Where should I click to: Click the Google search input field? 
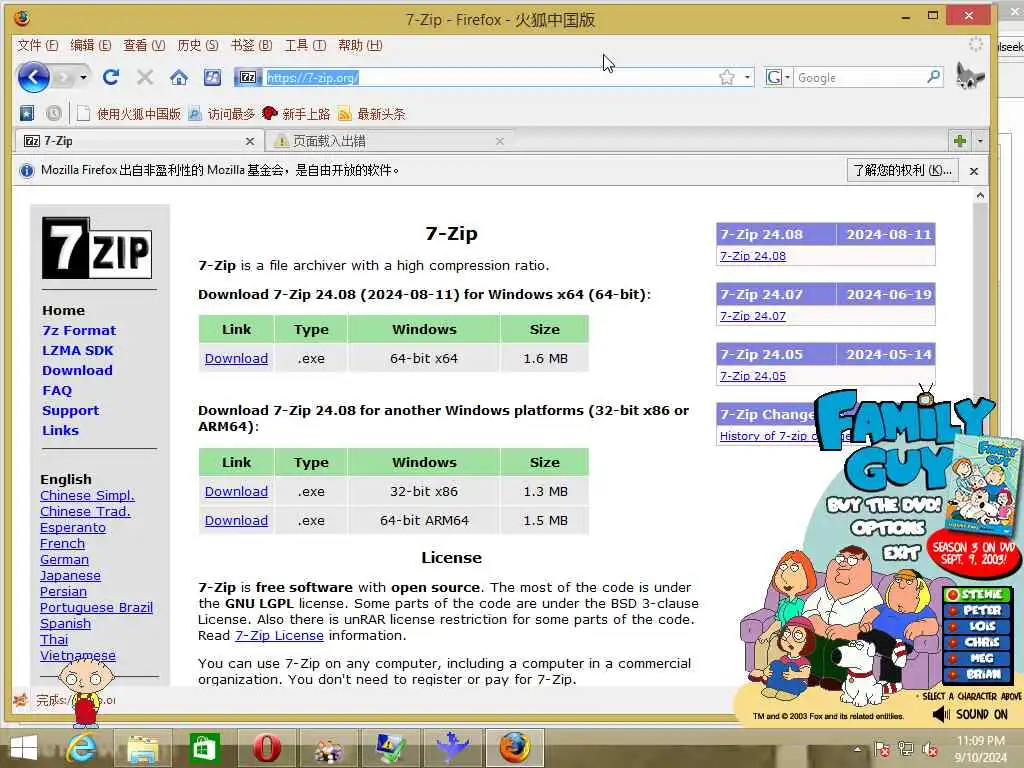coord(859,78)
